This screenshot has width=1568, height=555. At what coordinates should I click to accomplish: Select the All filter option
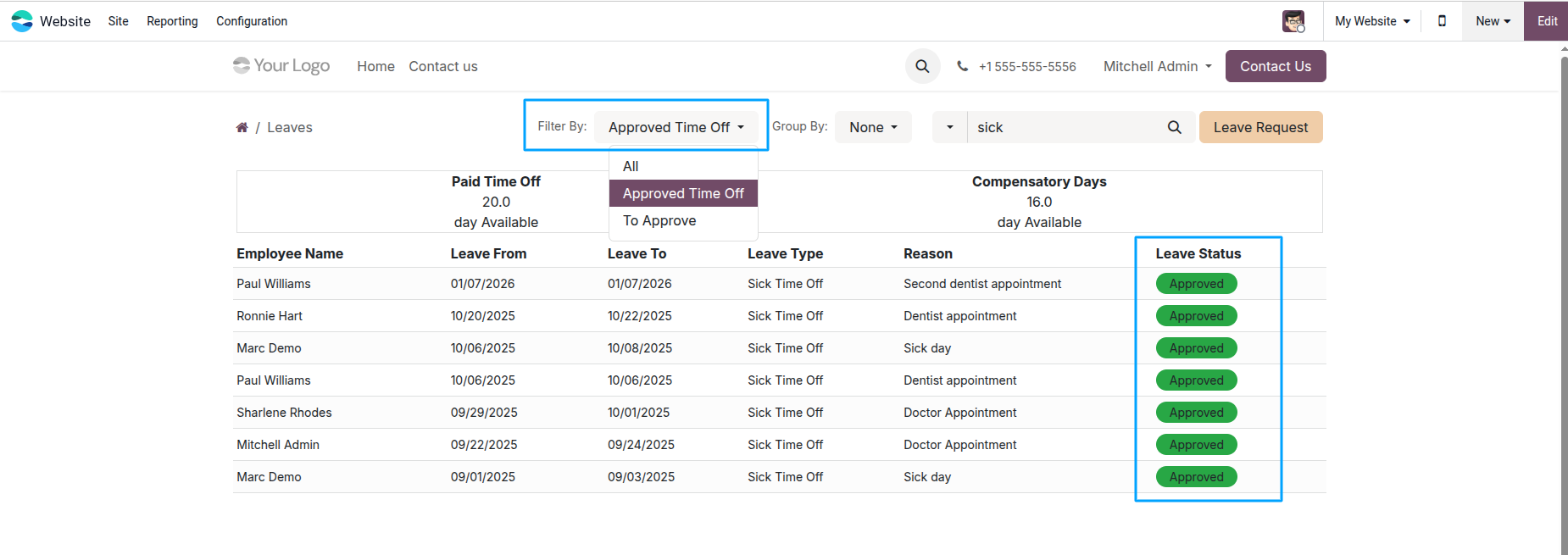point(683,166)
